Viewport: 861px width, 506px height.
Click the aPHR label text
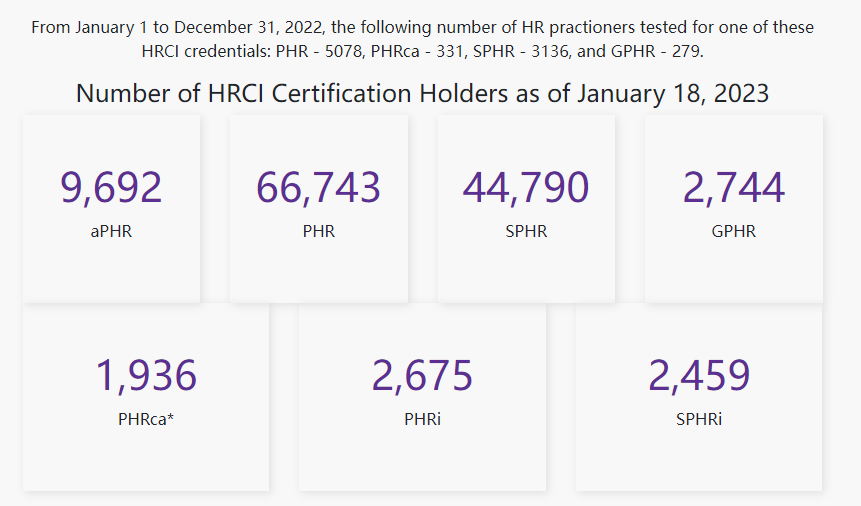(111, 231)
